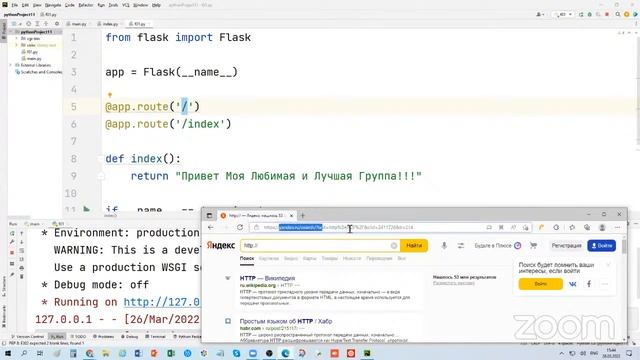Click the Windows Start button
Screen dimensions: 640x360
[8, 353]
